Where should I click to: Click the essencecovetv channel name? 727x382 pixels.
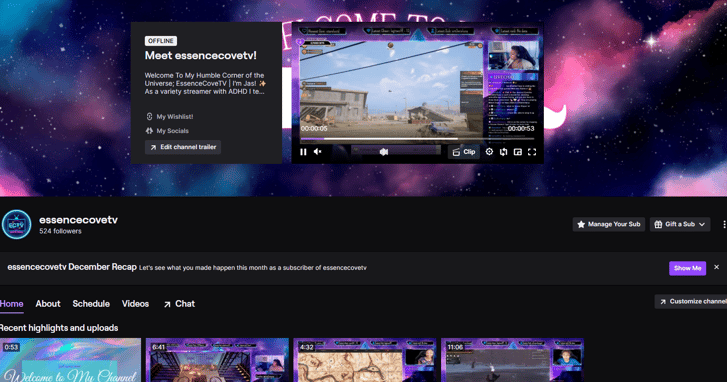(78, 220)
